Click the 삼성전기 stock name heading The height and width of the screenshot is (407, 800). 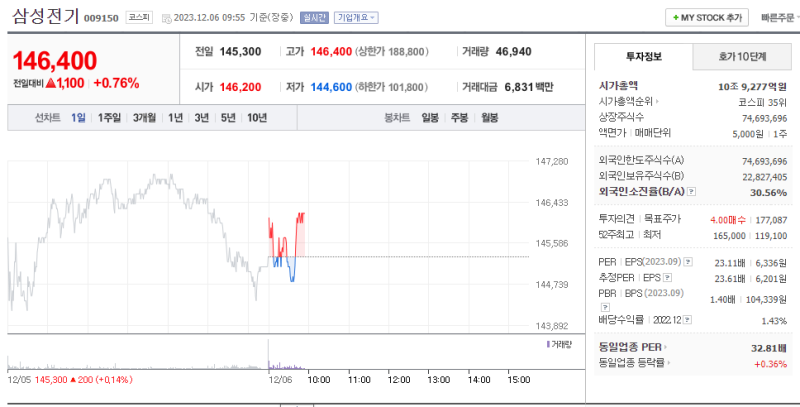(45, 16)
